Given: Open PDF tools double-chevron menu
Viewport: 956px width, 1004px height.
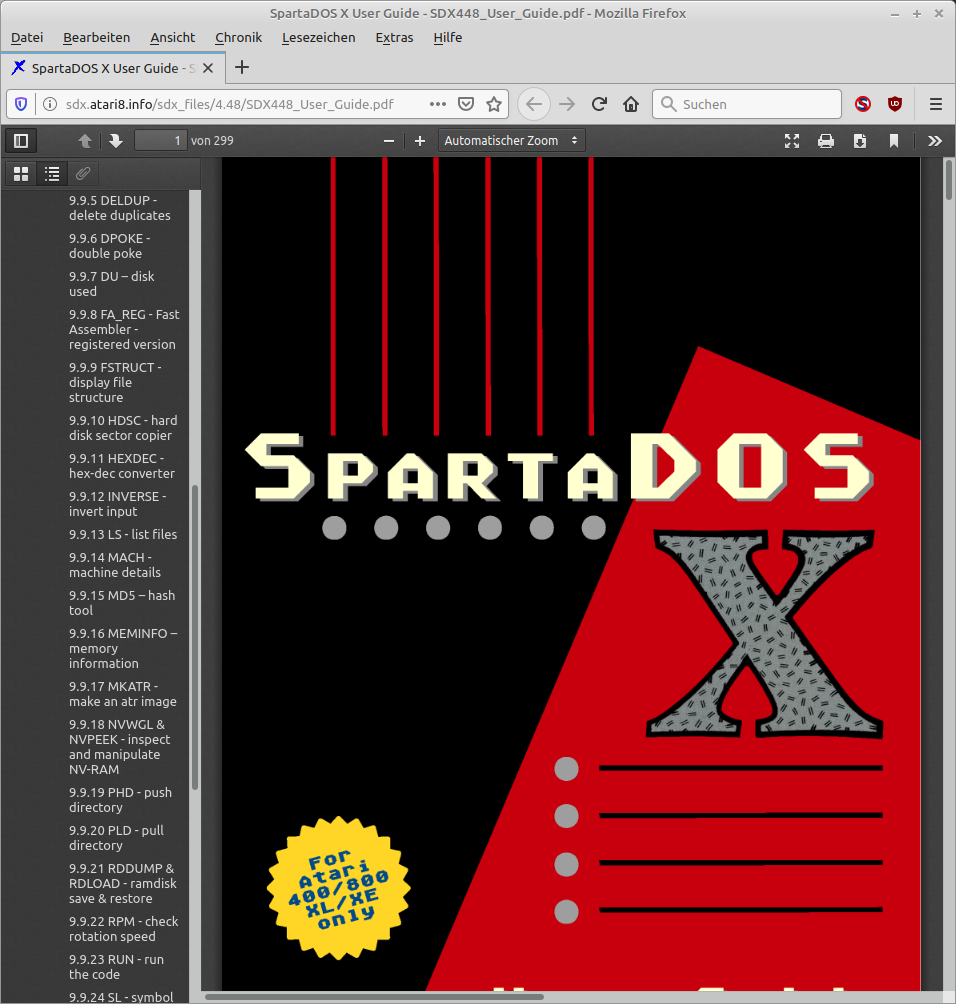Looking at the screenshot, I should [x=935, y=141].
